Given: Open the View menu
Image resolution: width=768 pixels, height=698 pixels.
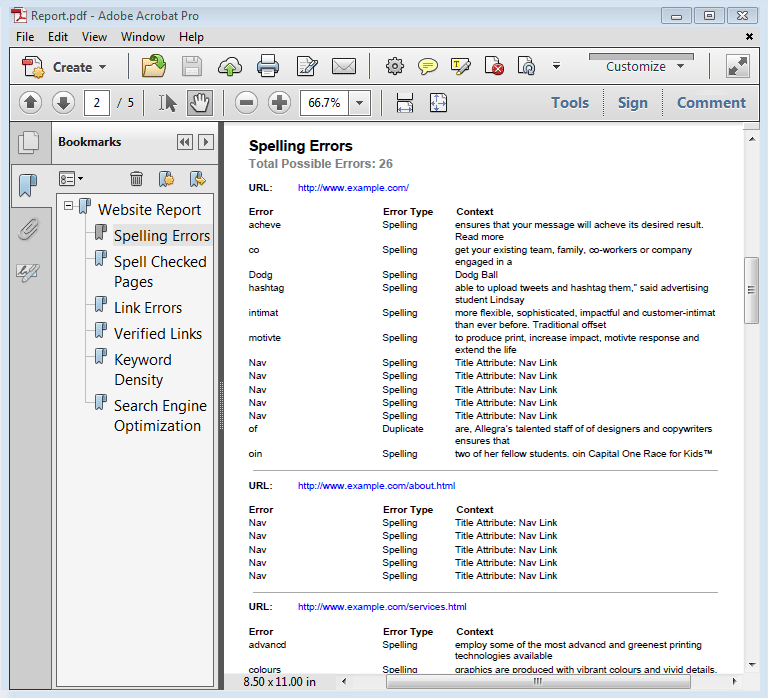Looking at the screenshot, I should [94, 37].
